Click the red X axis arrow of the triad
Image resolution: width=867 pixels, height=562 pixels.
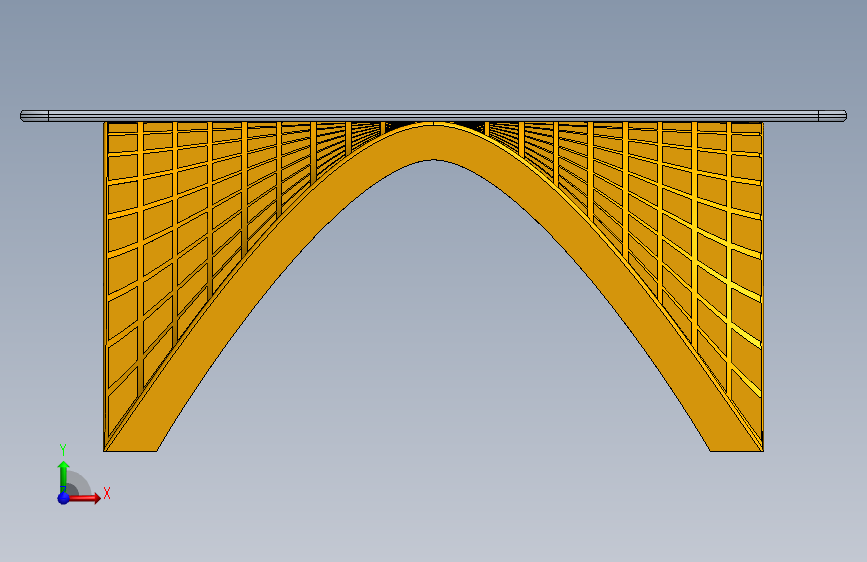[x=83, y=498]
